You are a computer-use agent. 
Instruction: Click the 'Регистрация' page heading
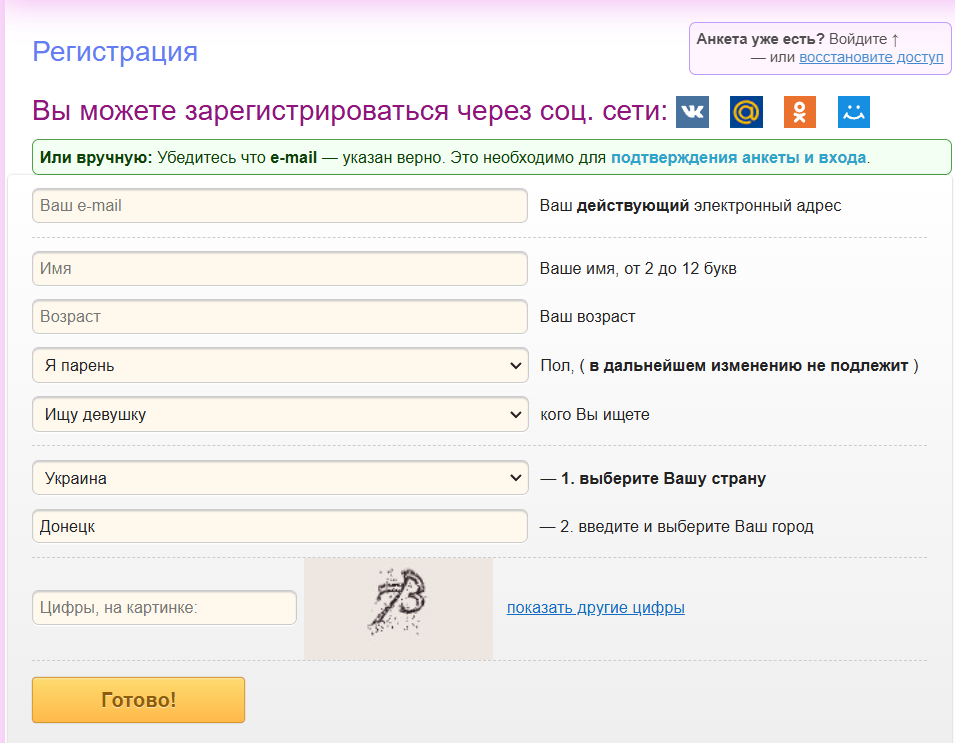pos(115,52)
